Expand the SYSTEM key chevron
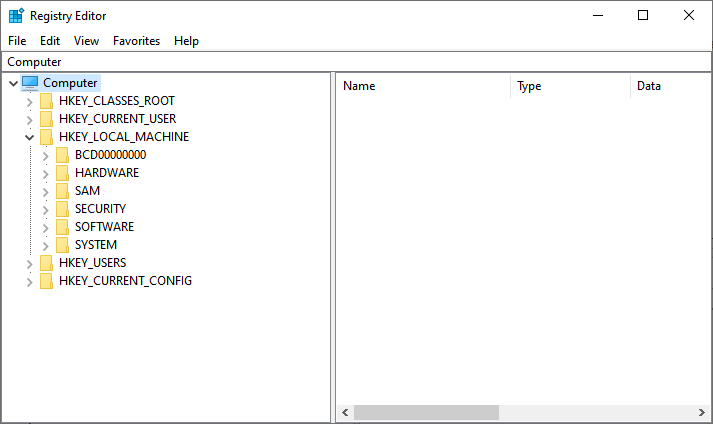The width and height of the screenshot is (713, 424). click(46, 245)
